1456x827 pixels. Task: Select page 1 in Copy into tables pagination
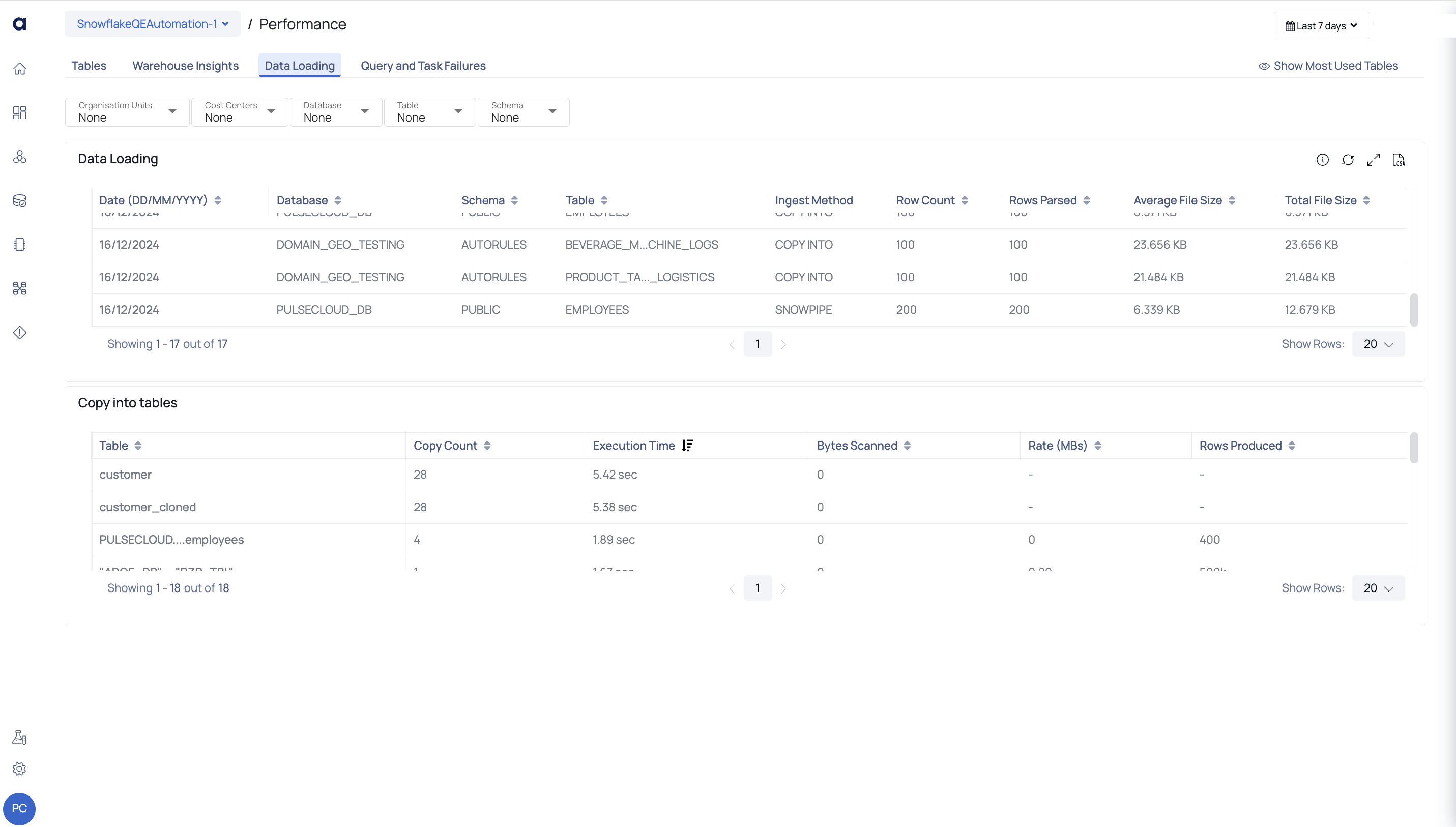[x=758, y=588]
